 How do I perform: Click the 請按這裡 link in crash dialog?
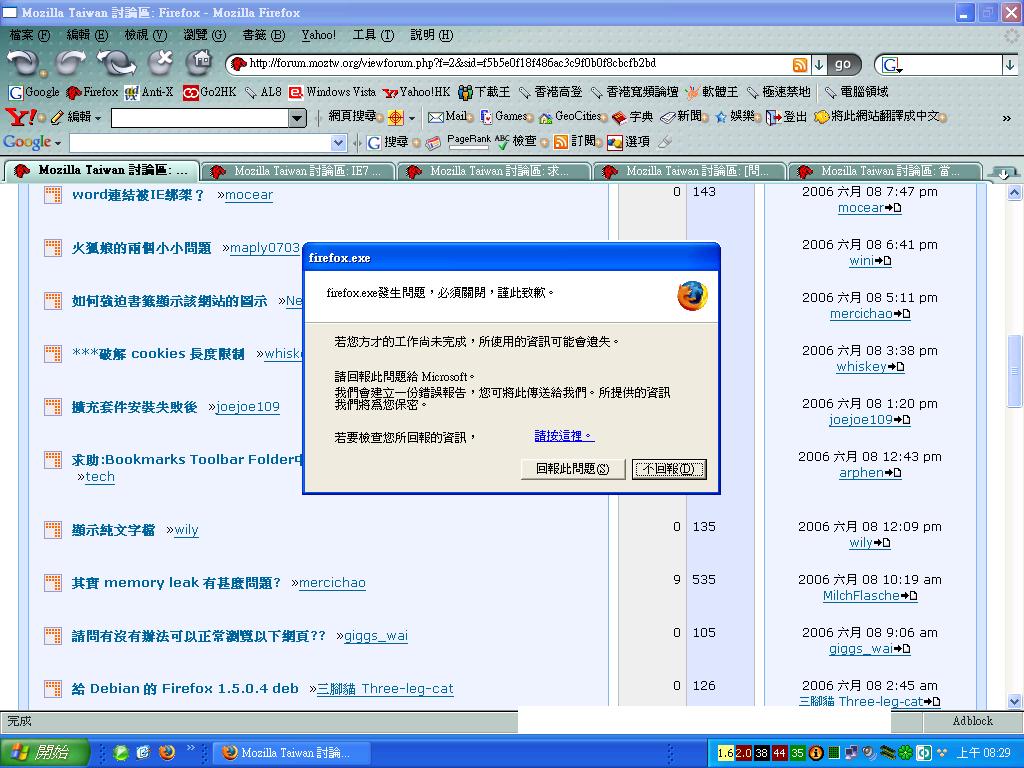564,436
